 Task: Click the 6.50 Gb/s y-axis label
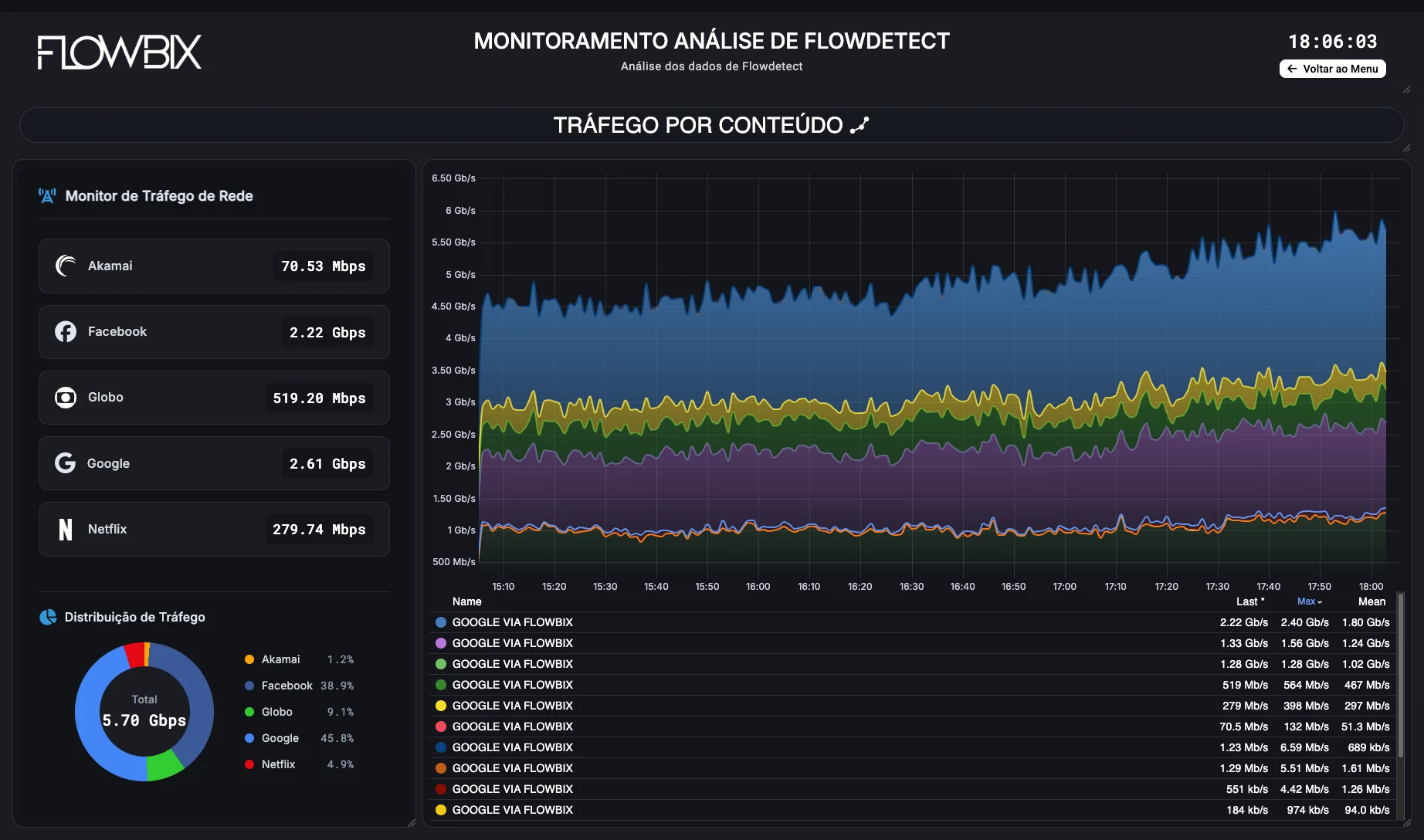454,178
